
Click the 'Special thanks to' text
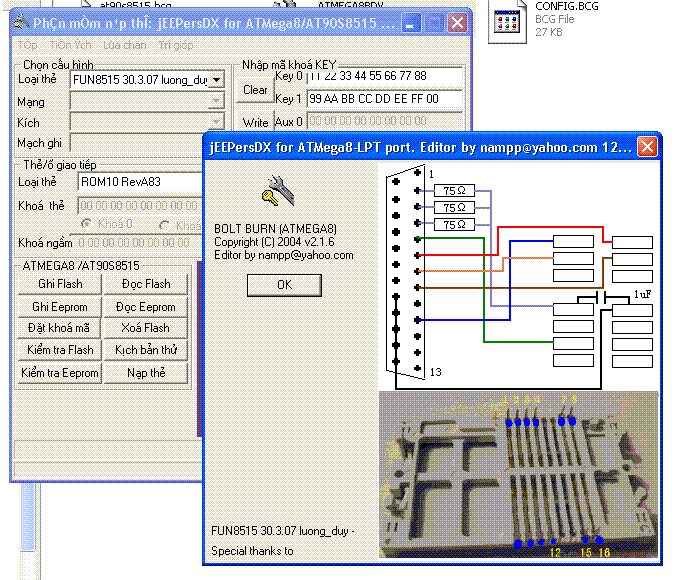point(252,551)
